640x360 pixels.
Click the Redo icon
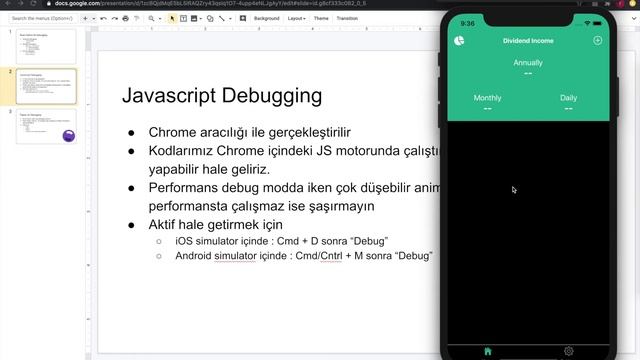pyautogui.click(x=115, y=18)
